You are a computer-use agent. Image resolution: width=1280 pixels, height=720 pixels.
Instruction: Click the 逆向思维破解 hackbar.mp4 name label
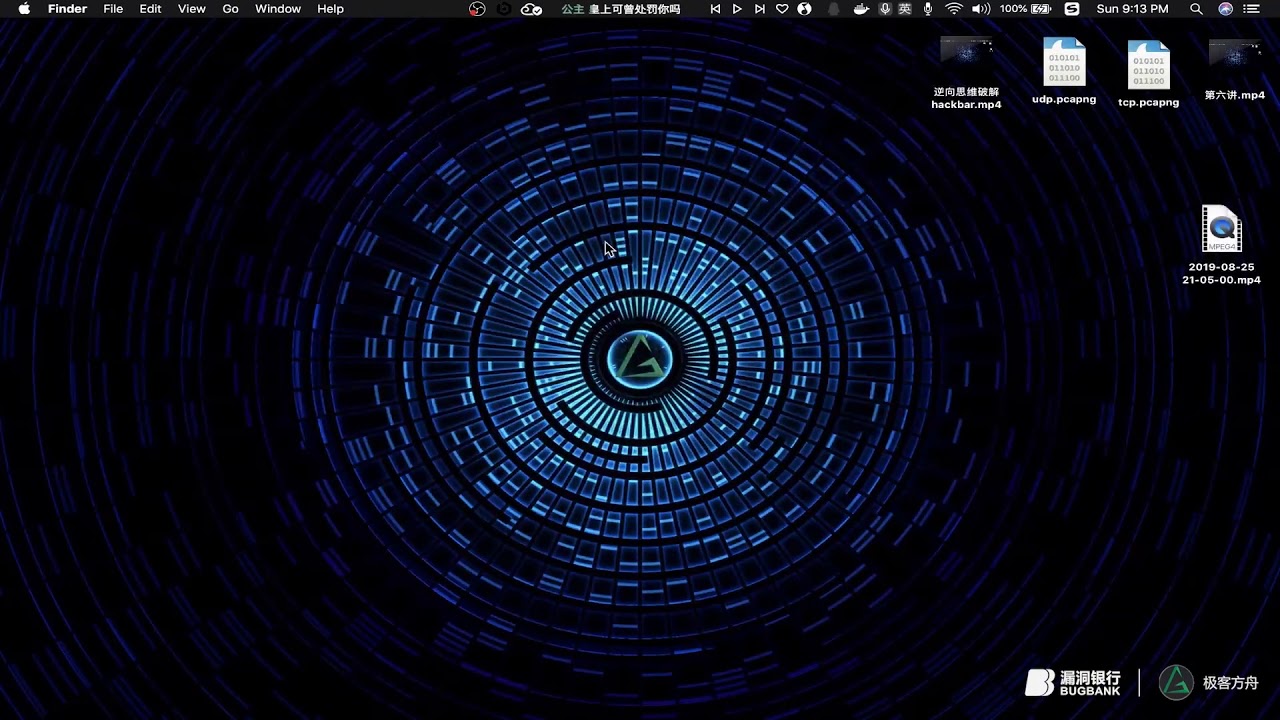(966, 98)
